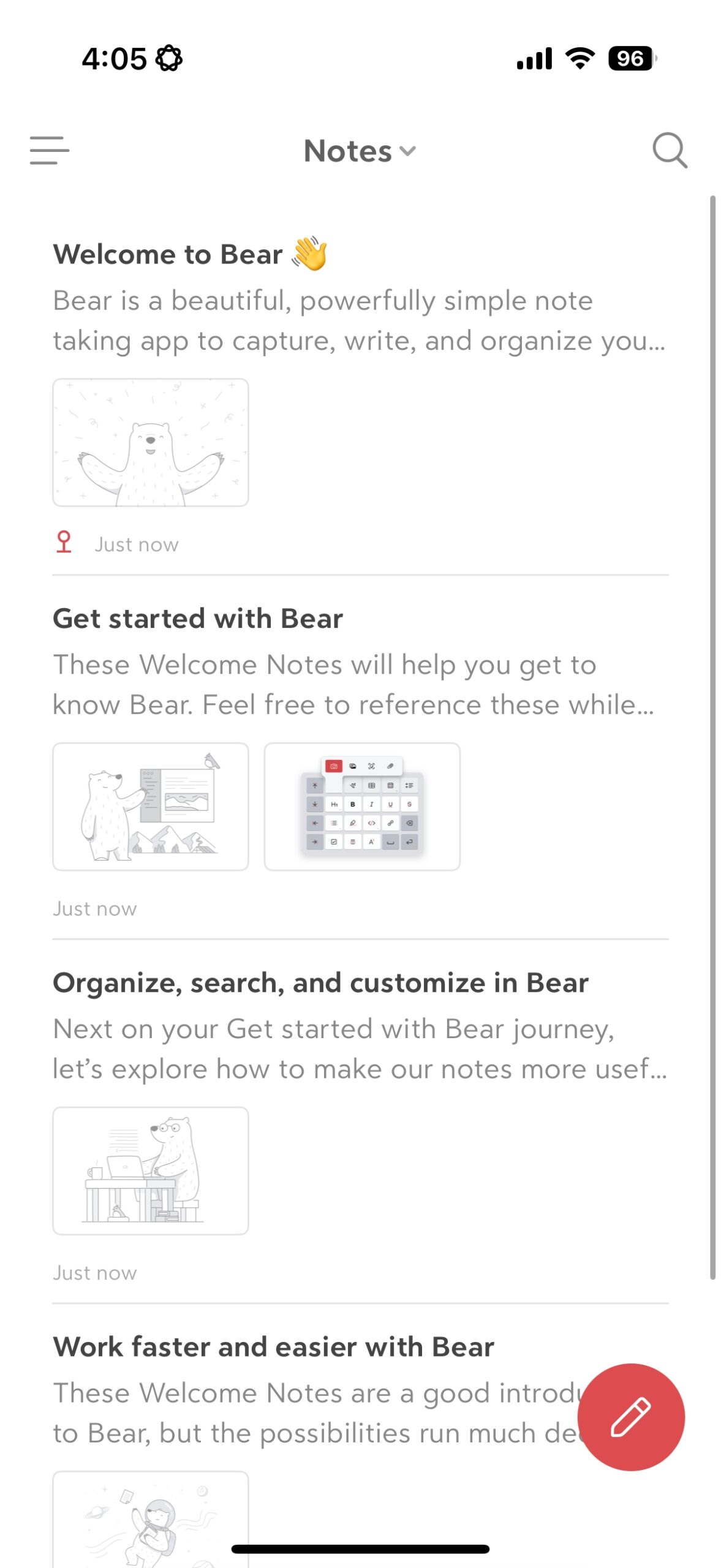Tap the search magnifier icon
Screen dimensions: 721x1568
click(x=669, y=151)
